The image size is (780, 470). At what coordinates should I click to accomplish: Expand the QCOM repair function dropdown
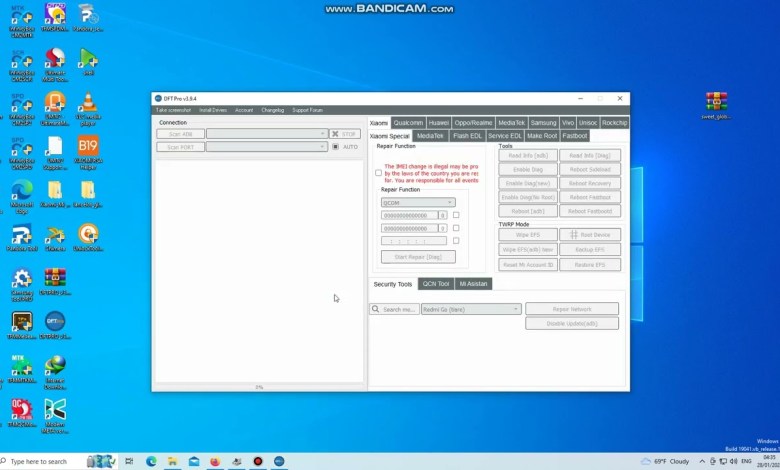(x=418, y=202)
